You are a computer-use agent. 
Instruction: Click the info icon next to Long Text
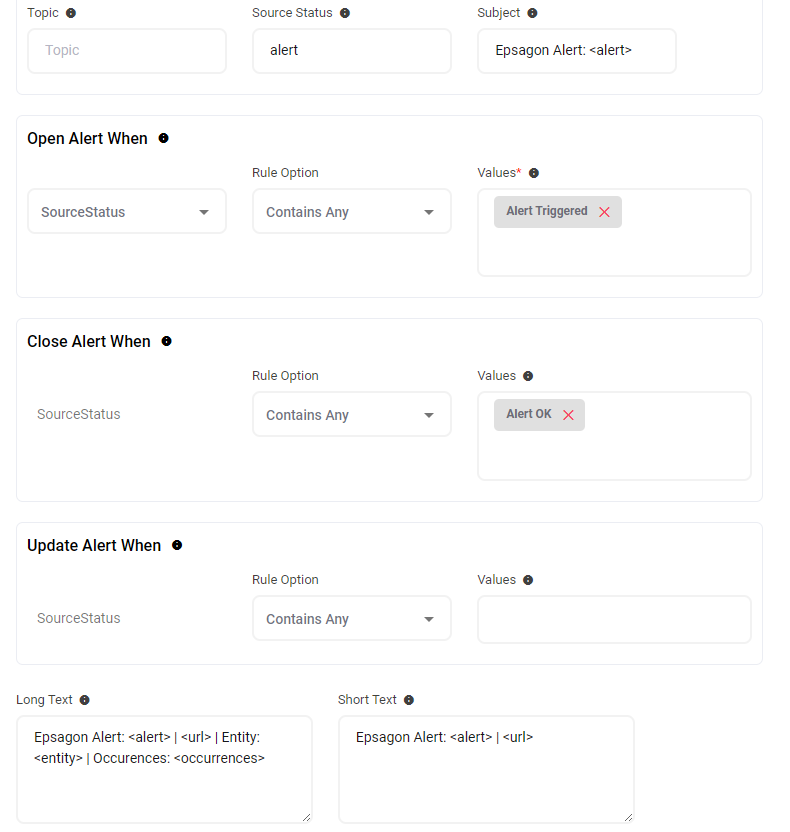(85, 700)
